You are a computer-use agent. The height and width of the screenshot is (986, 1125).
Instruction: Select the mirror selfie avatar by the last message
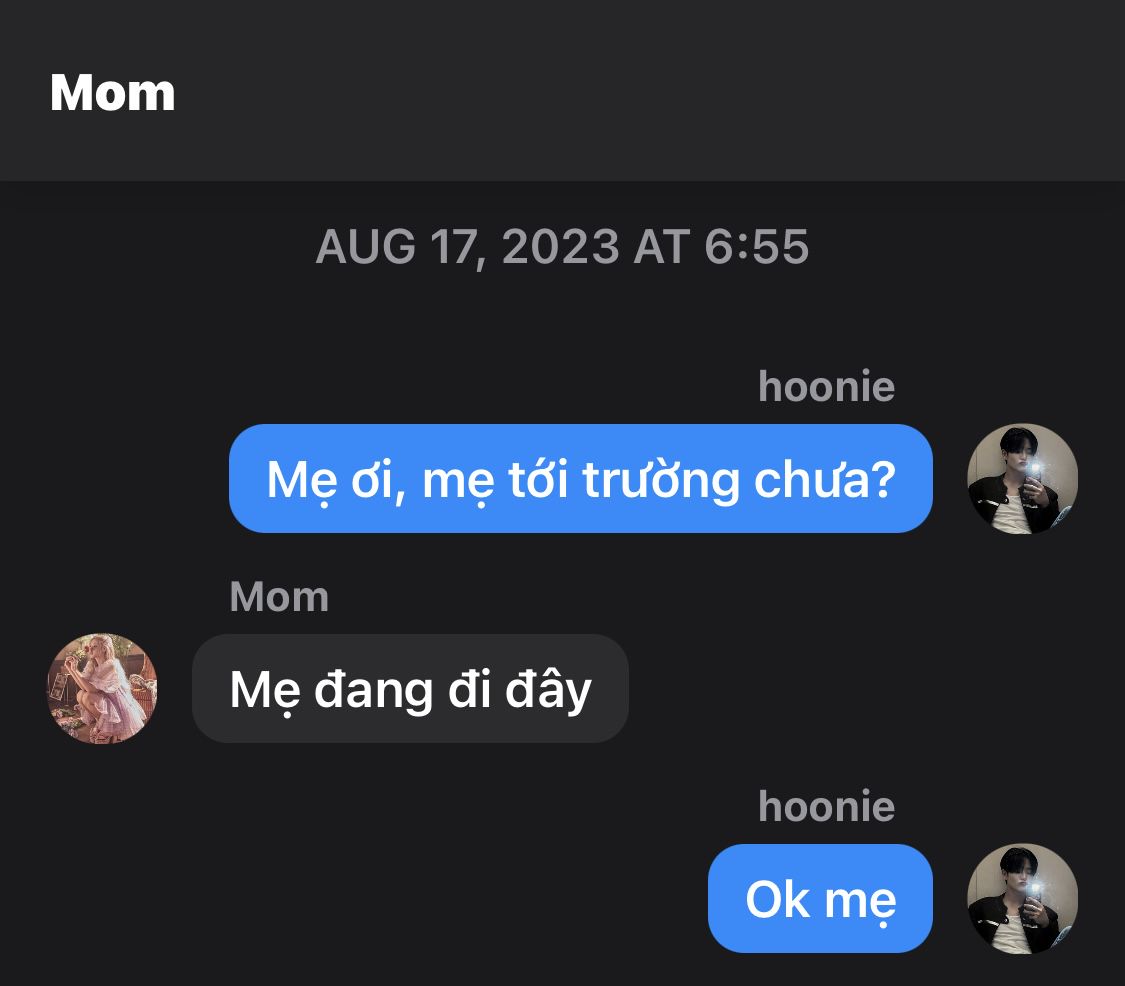1022,899
